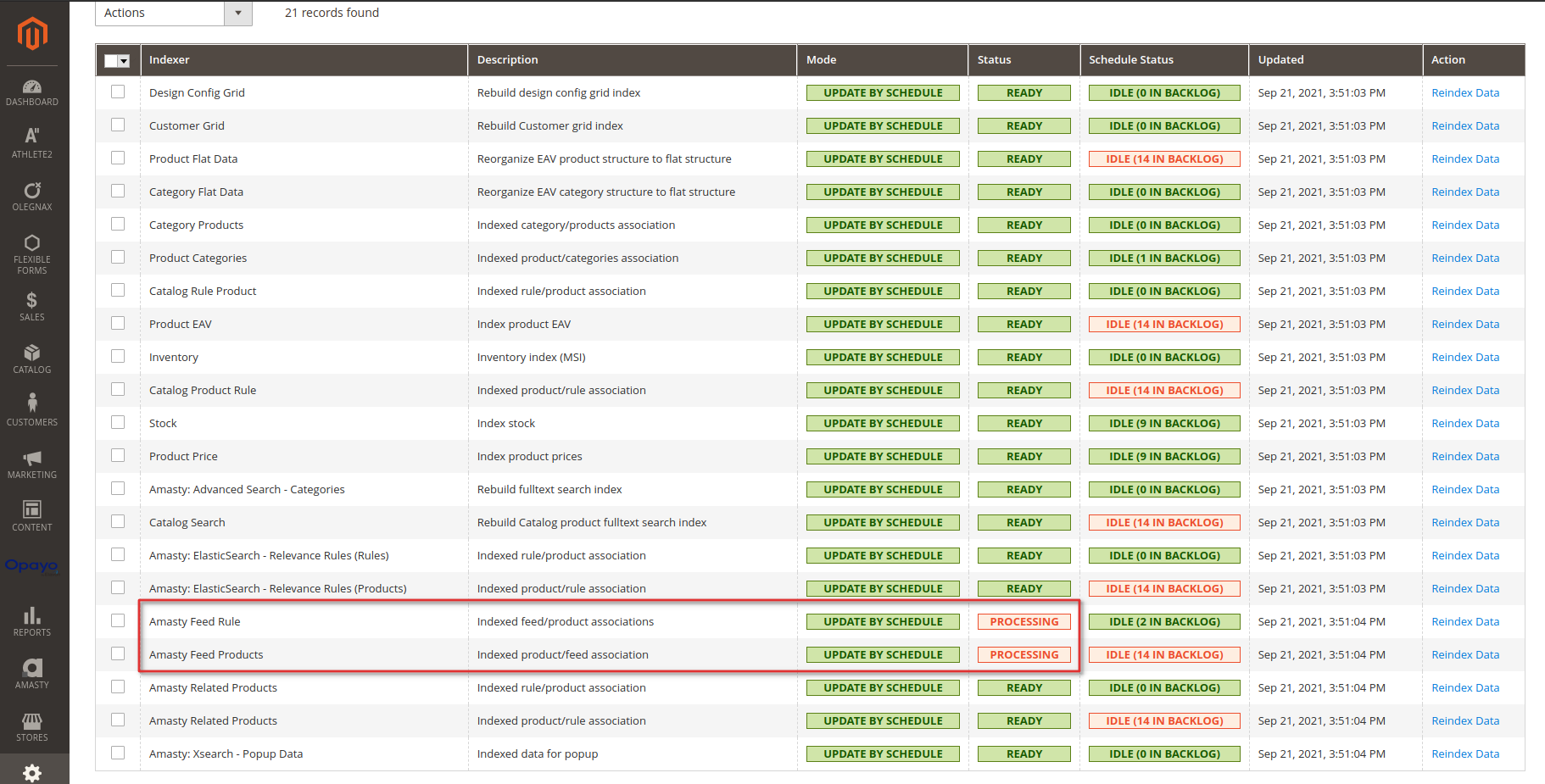Check the Amasty Feed Rule row checkbox
This screenshot has width=1545, height=784.
pyautogui.click(x=118, y=620)
